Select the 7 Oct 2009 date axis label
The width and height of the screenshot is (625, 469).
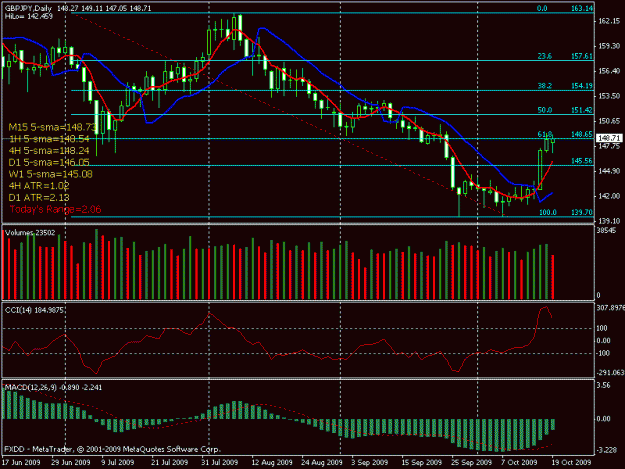tap(519, 463)
